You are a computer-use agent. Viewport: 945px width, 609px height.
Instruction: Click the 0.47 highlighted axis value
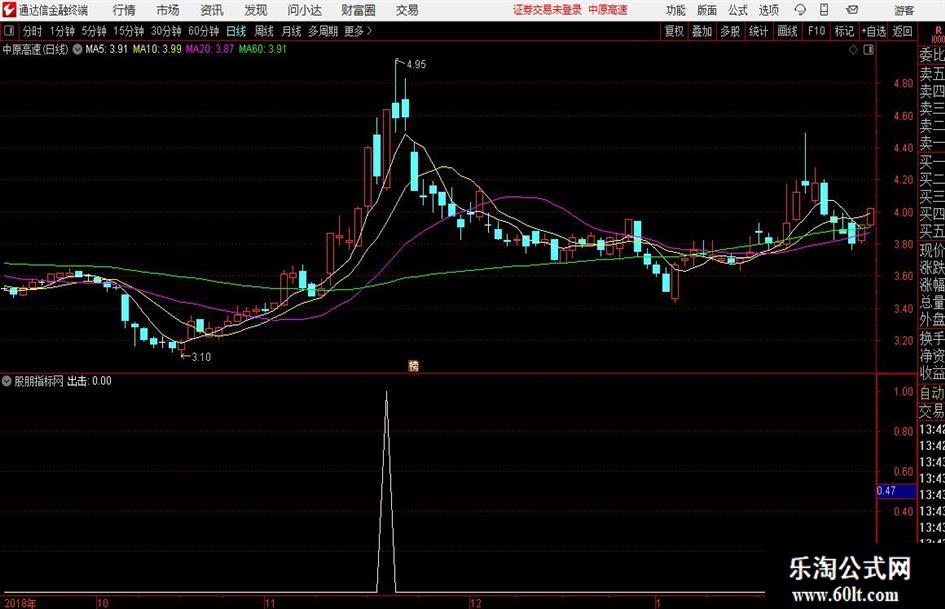[896, 491]
